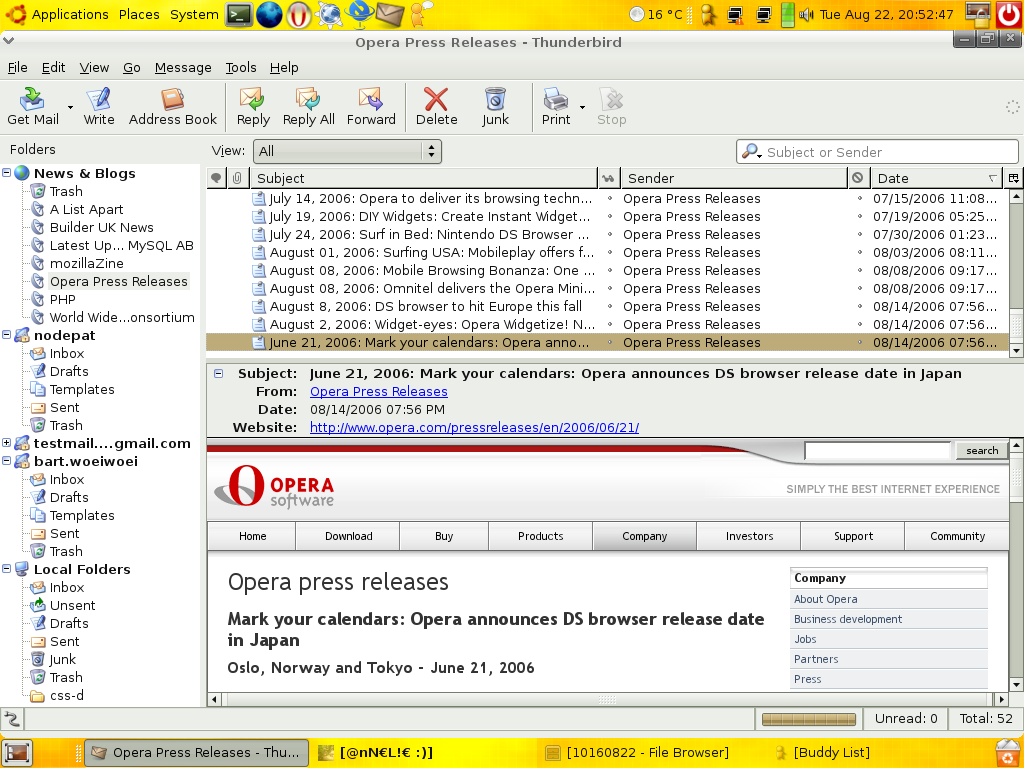This screenshot has width=1024, height=768.
Task: Open the Message menu
Action: (183, 67)
